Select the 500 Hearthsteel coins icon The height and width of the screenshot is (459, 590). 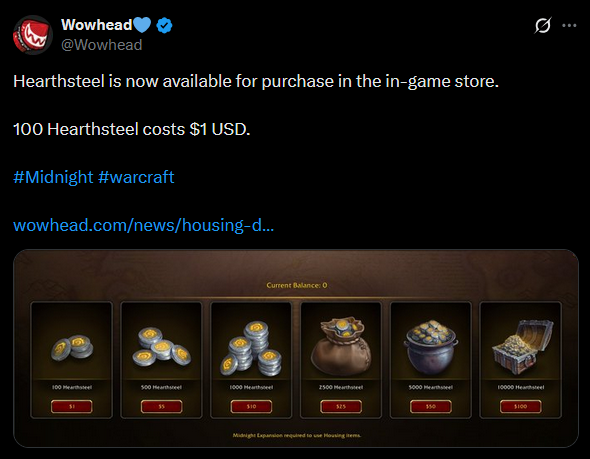click(x=162, y=347)
